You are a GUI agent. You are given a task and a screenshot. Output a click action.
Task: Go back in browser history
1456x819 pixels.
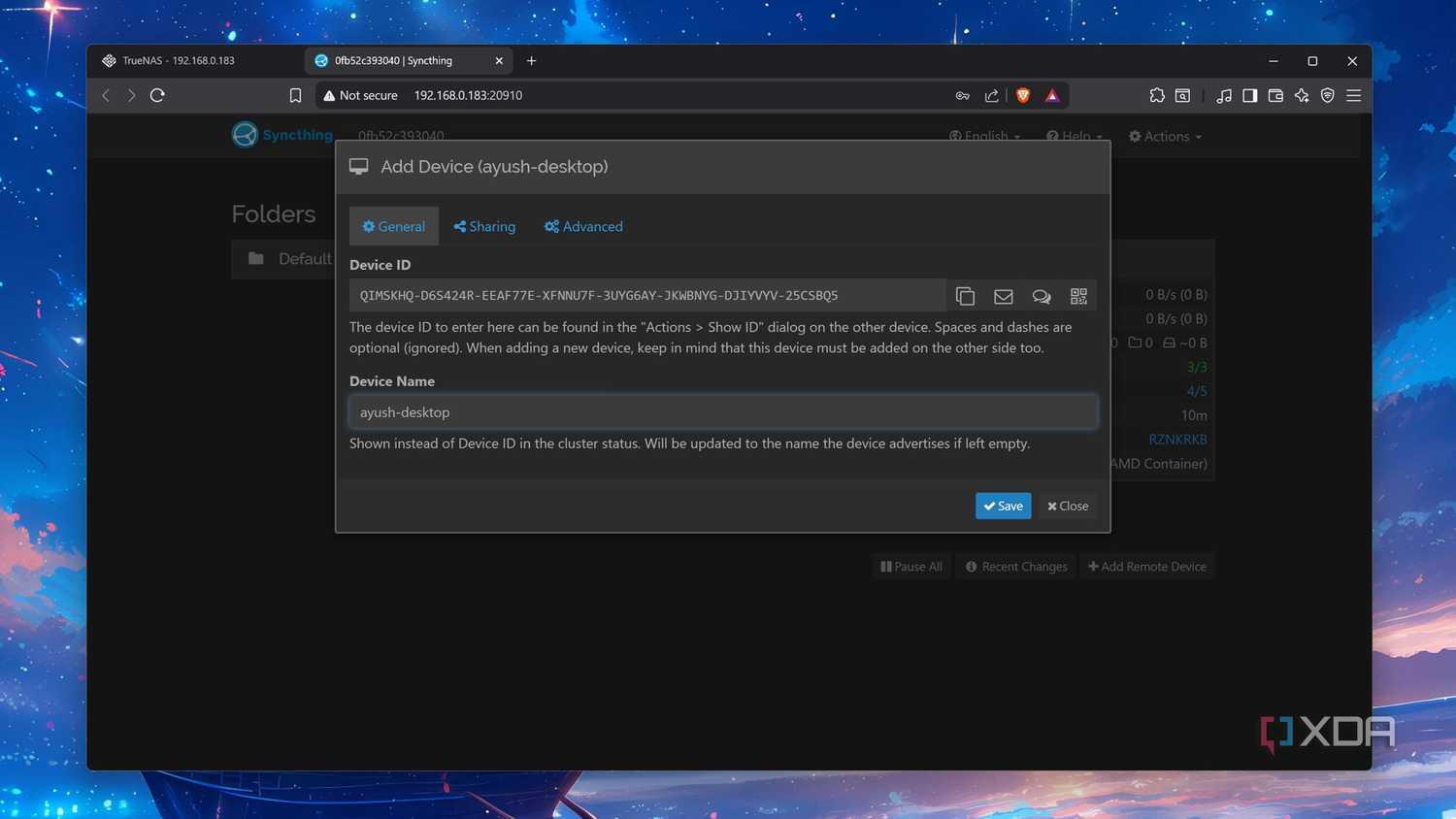pos(106,95)
